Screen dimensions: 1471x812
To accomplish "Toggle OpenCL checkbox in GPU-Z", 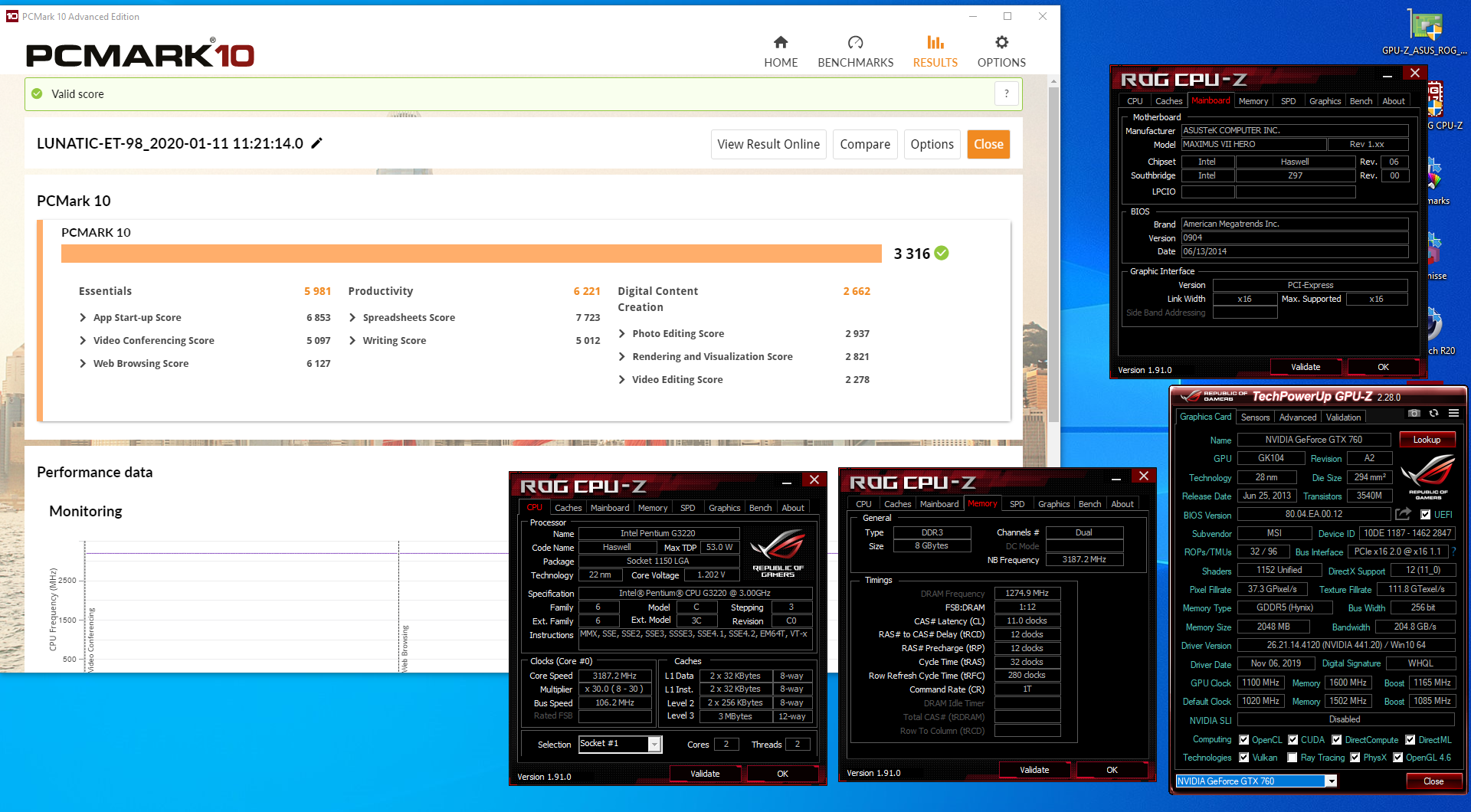I will click(1244, 740).
